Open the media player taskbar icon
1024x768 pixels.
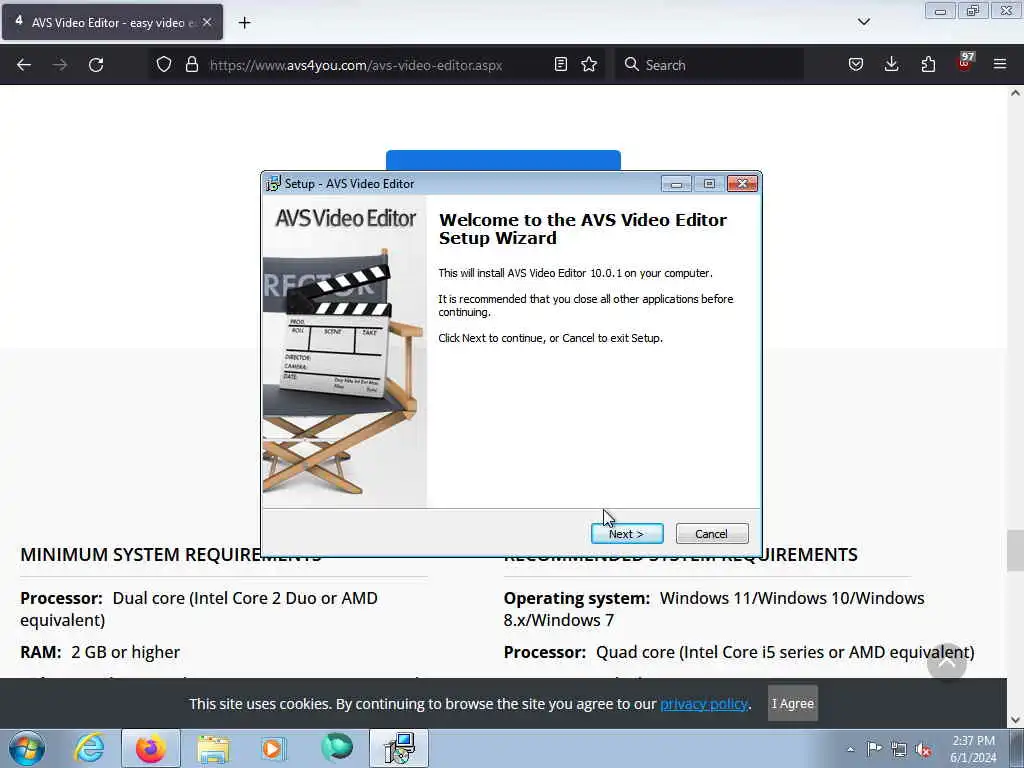click(x=273, y=748)
